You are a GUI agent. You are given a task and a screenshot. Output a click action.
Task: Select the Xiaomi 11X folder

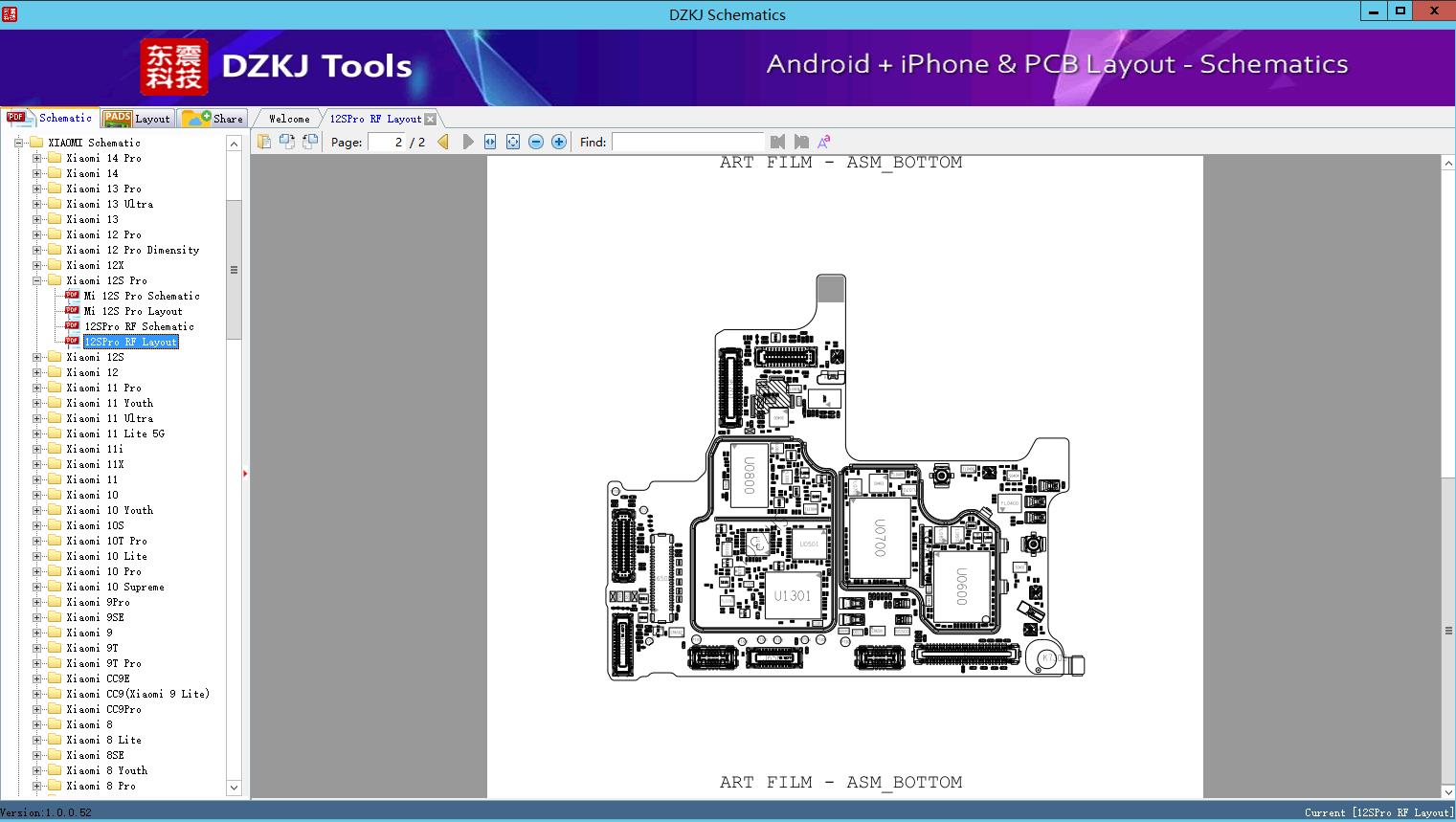tap(95, 464)
